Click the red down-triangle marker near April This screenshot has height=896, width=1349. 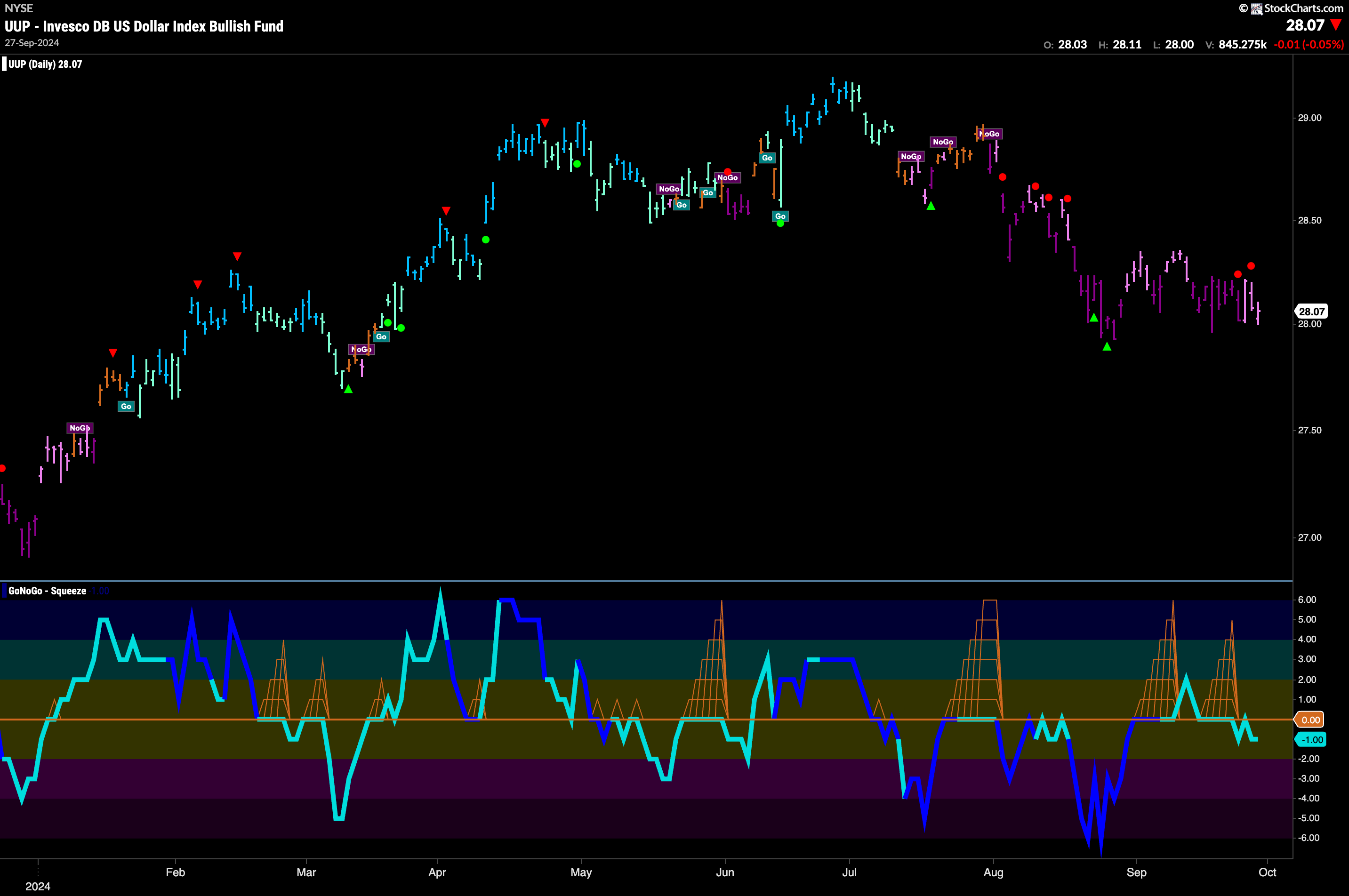coord(446,211)
